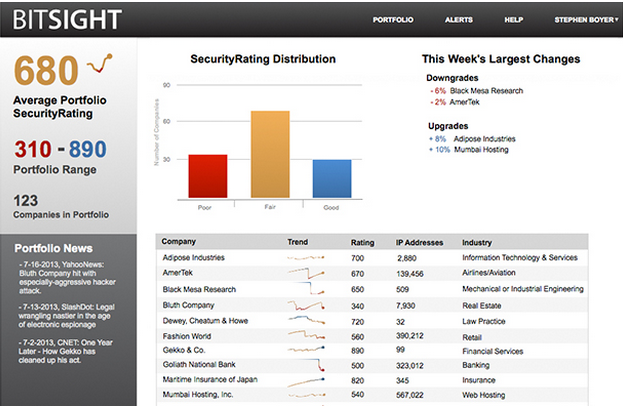
Task: Sort table by Trend column header
Action: point(298,242)
